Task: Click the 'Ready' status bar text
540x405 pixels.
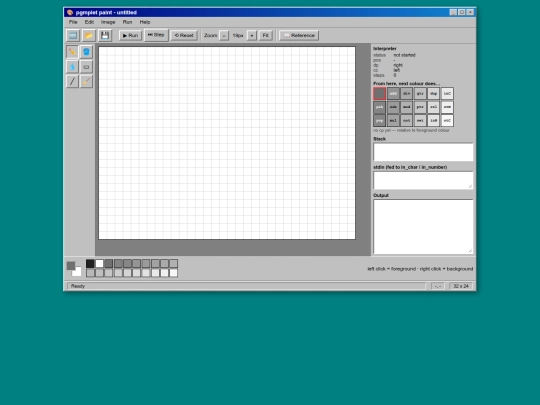Action: click(x=78, y=286)
